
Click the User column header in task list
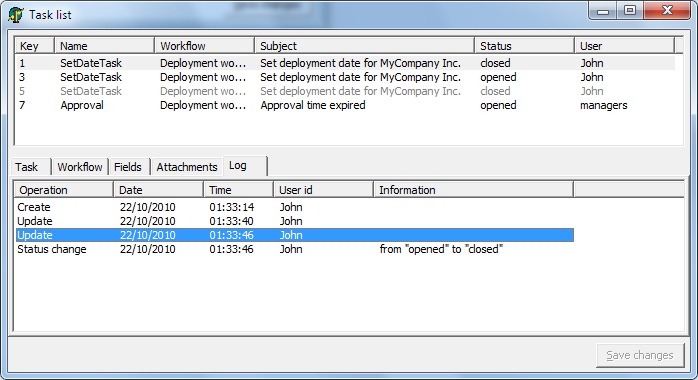pos(625,46)
